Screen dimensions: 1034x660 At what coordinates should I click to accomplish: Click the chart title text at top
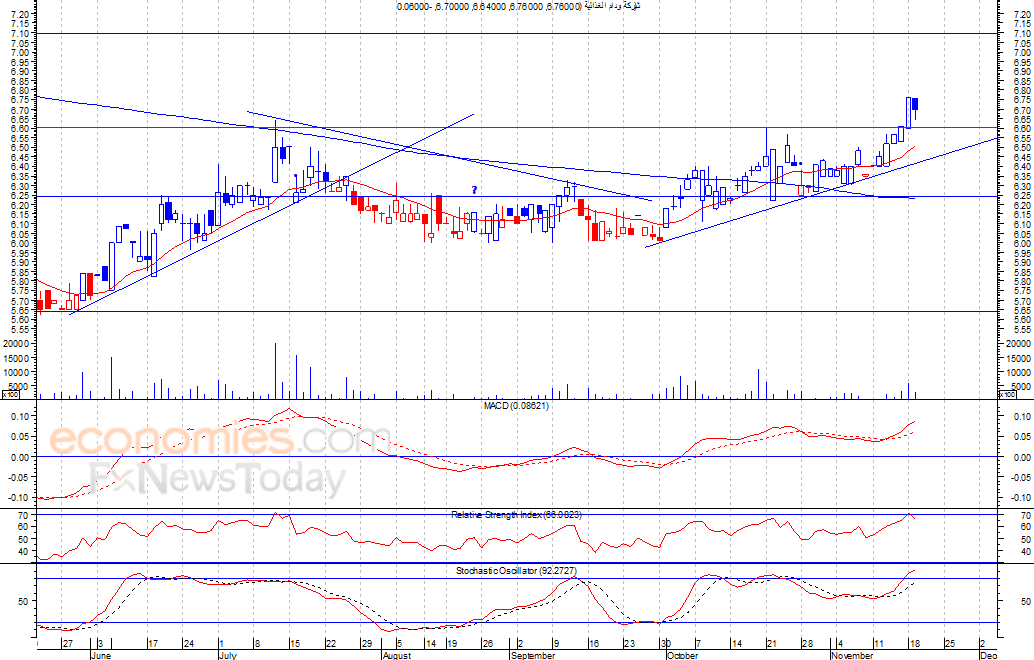coord(516,7)
